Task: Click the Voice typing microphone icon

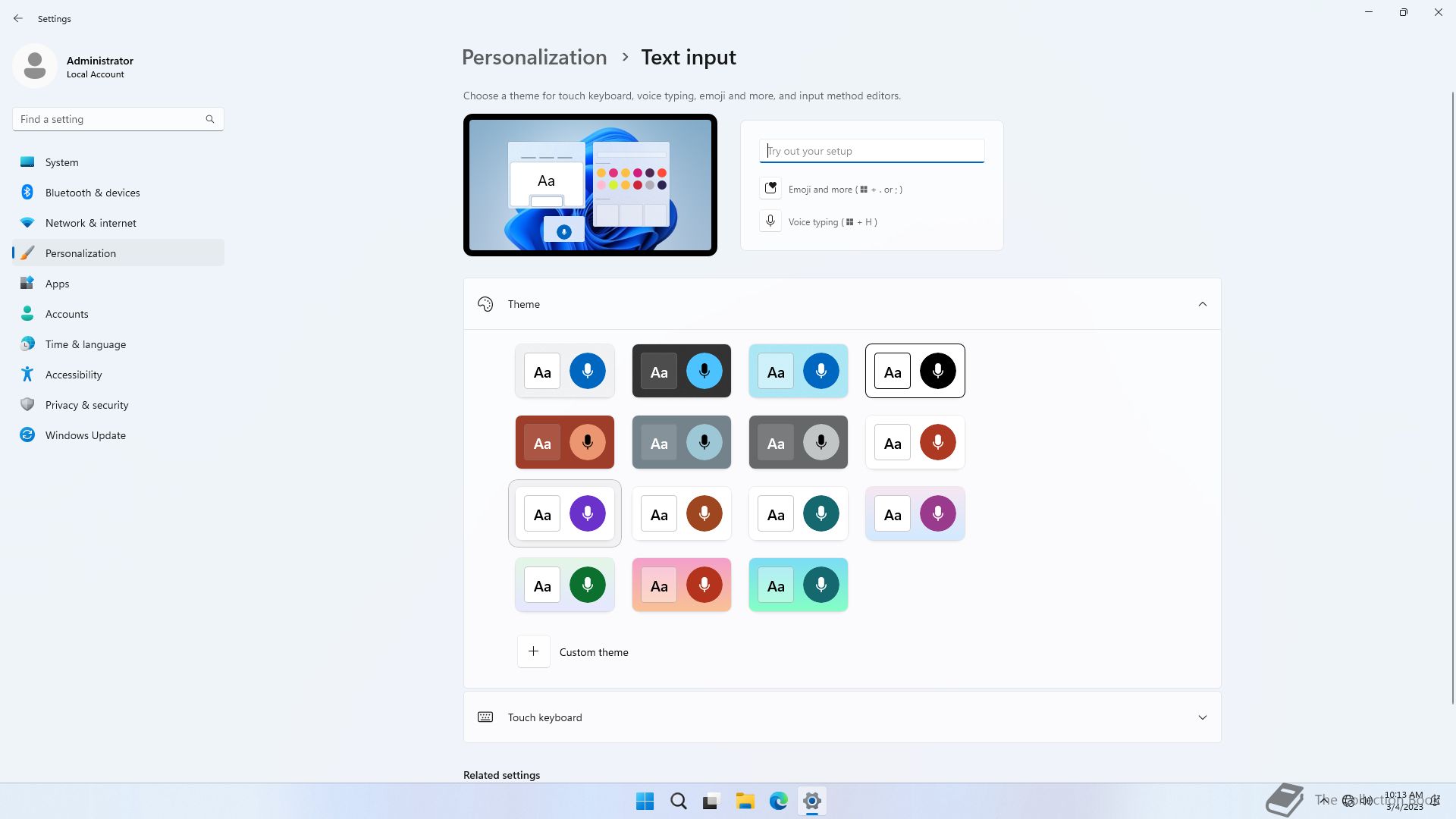Action: click(x=770, y=221)
